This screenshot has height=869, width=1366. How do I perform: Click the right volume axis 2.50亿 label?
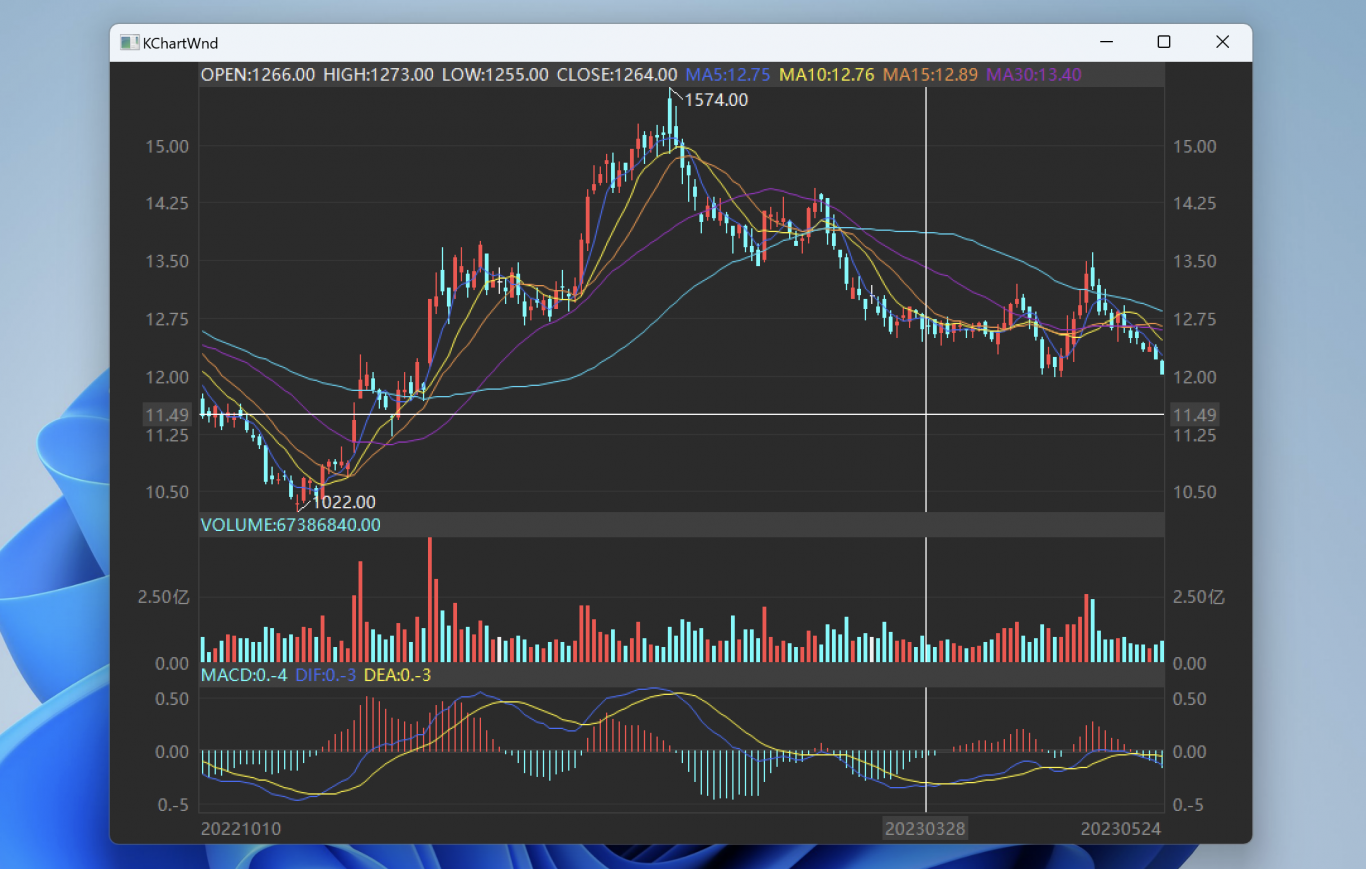1199,597
